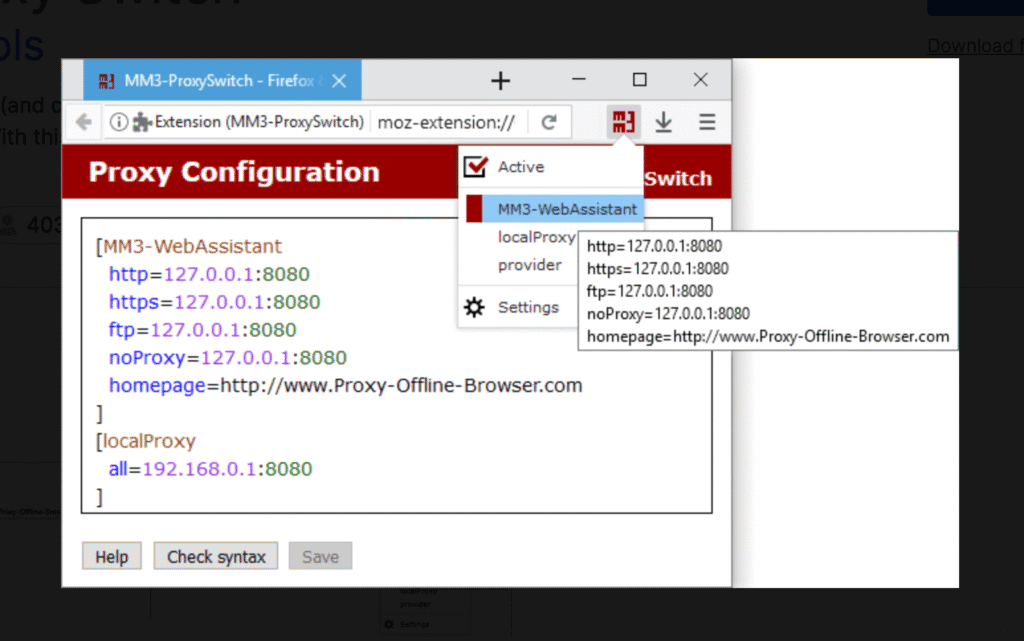
Task: Select localProxy from the popup menu
Action: (536, 237)
